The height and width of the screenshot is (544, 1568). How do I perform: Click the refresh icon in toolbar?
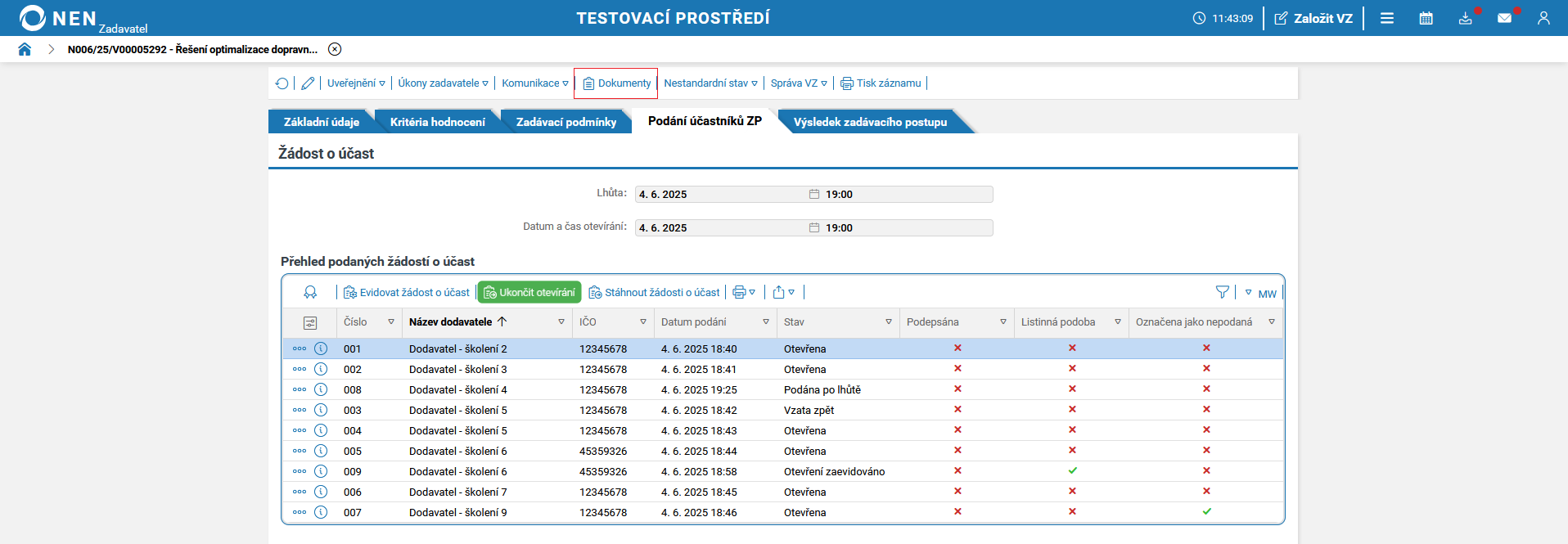pos(282,83)
